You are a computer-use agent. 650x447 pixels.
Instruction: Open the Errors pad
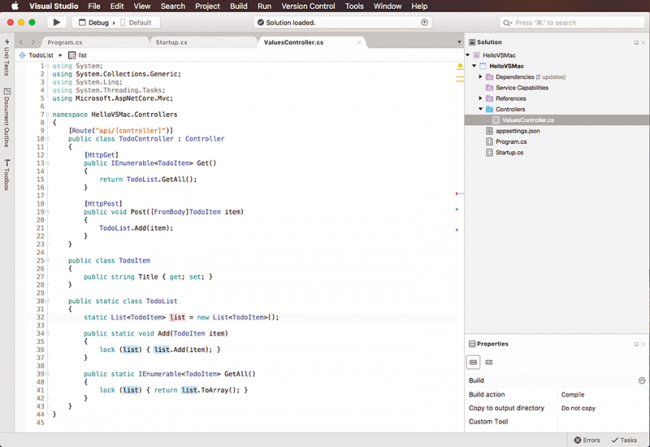point(587,440)
